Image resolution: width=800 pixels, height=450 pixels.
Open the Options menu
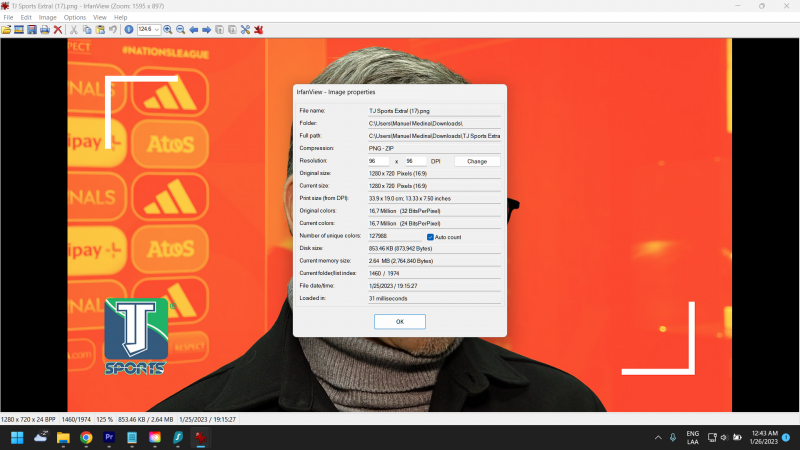(x=75, y=17)
